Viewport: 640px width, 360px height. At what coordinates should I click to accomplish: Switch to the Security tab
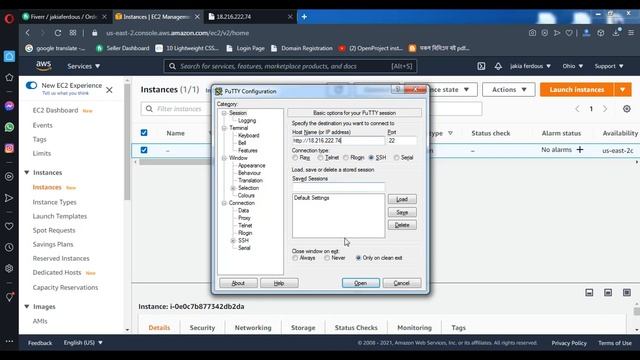(202, 328)
